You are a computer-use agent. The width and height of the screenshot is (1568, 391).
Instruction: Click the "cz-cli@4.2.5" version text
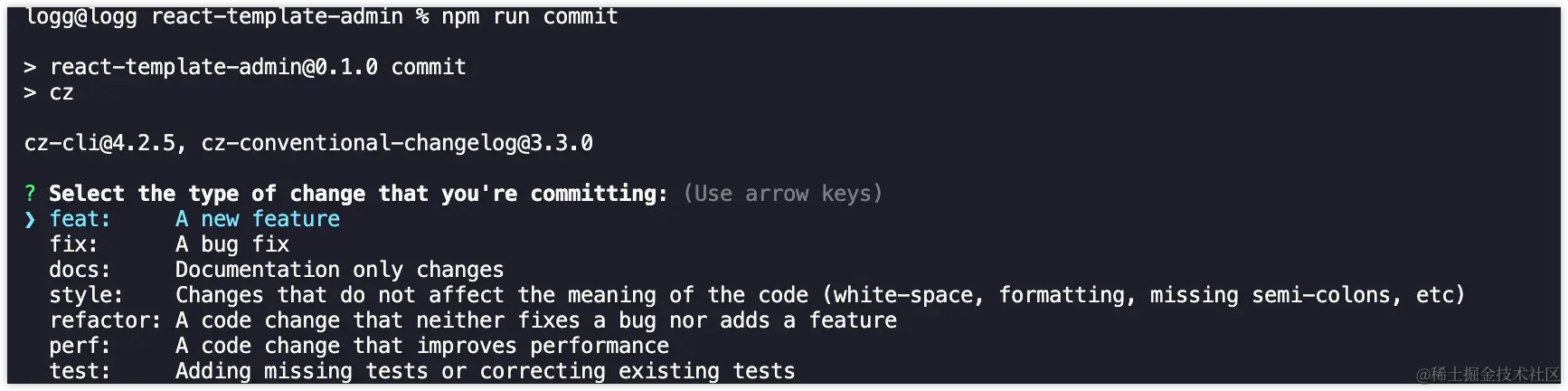coord(99,143)
